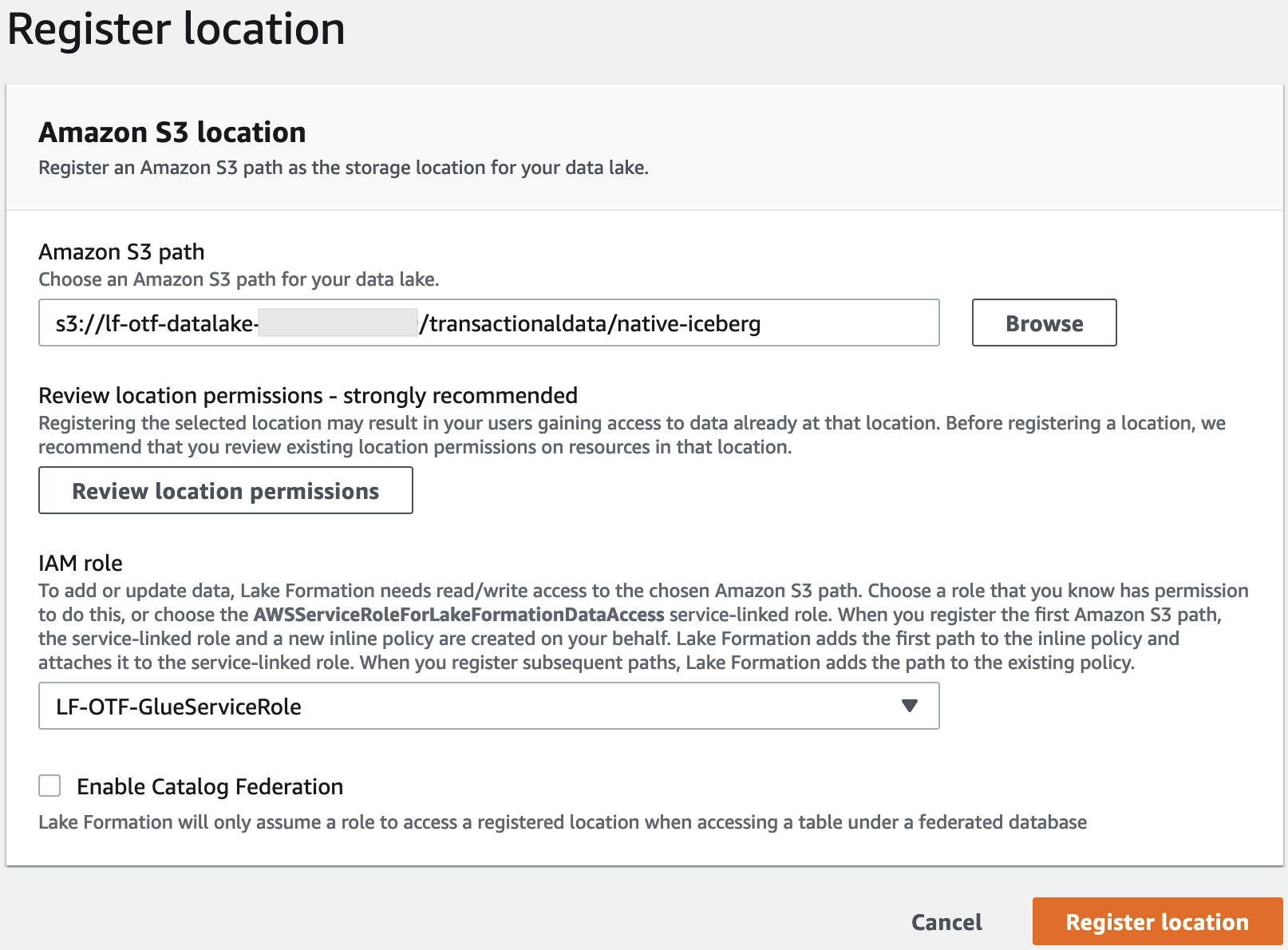Review existing location permissions
Image resolution: width=1288 pixels, height=950 pixels.
225,490
